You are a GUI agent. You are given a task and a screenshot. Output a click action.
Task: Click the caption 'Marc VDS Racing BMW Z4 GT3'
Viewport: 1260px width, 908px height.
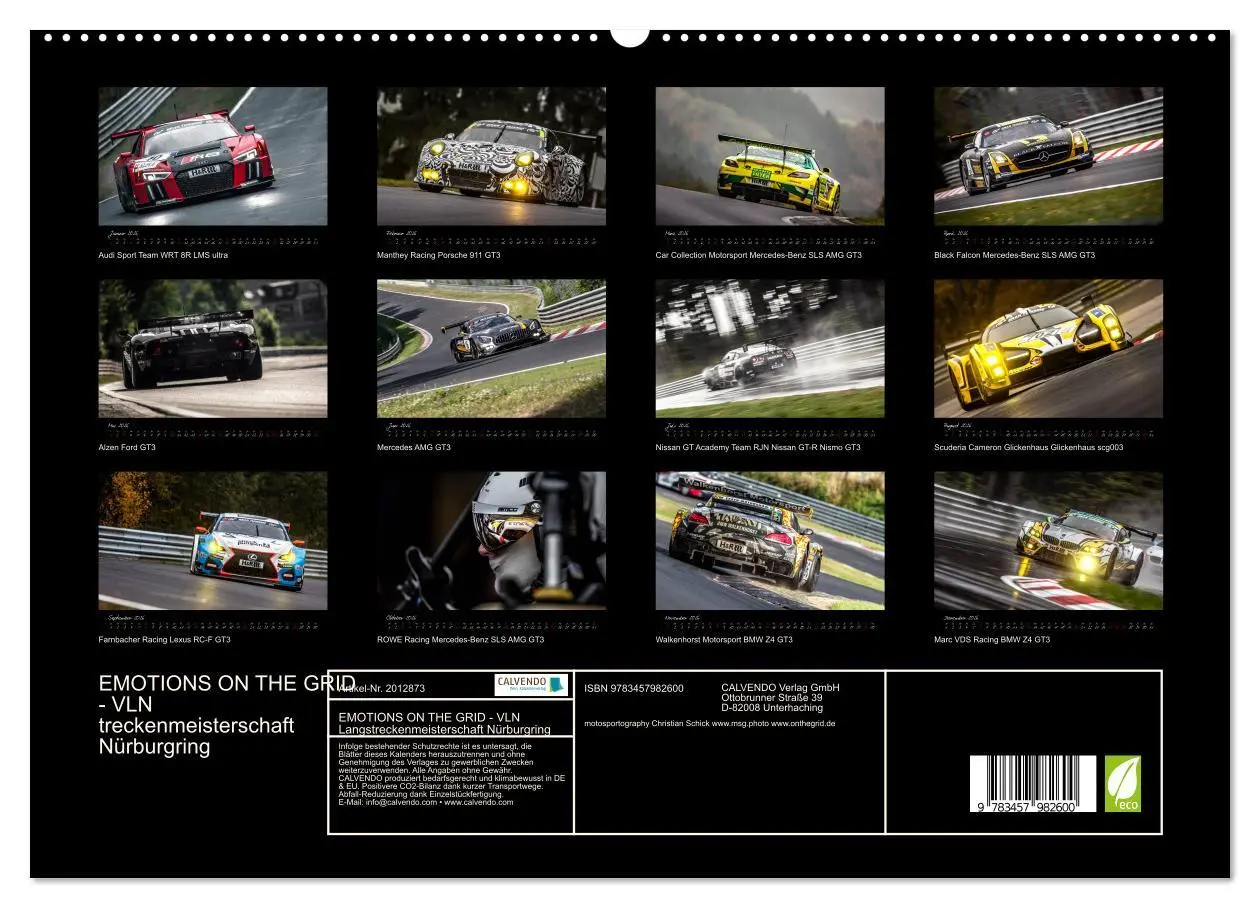click(x=991, y=639)
